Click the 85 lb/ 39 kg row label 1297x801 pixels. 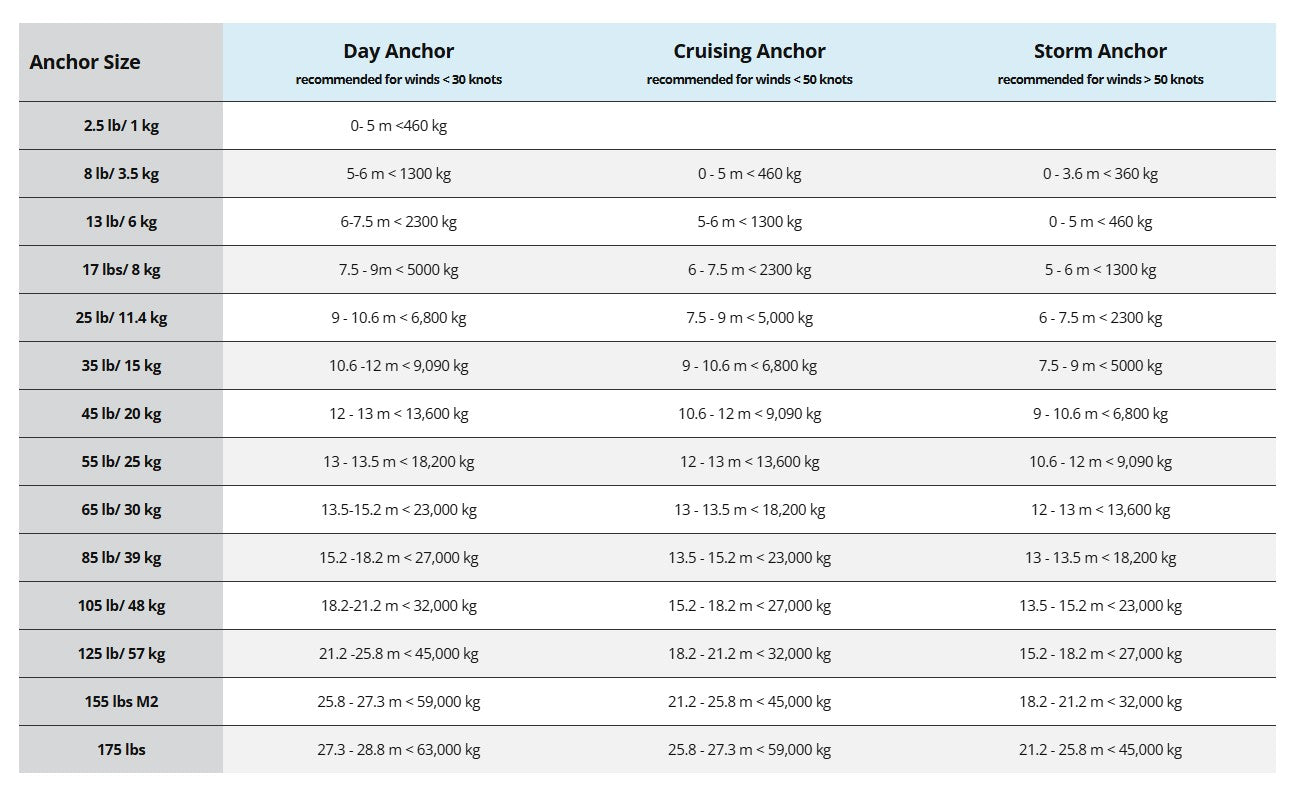coord(121,558)
